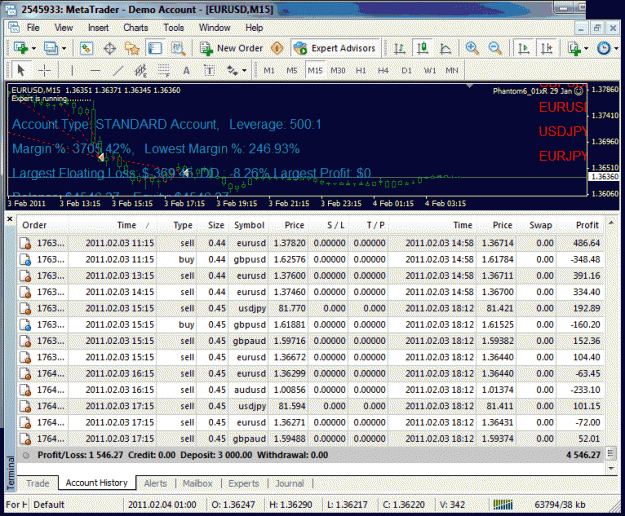Click the history scrollbar down arrow
The width and height of the screenshot is (625, 516).
tap(611, 468)
